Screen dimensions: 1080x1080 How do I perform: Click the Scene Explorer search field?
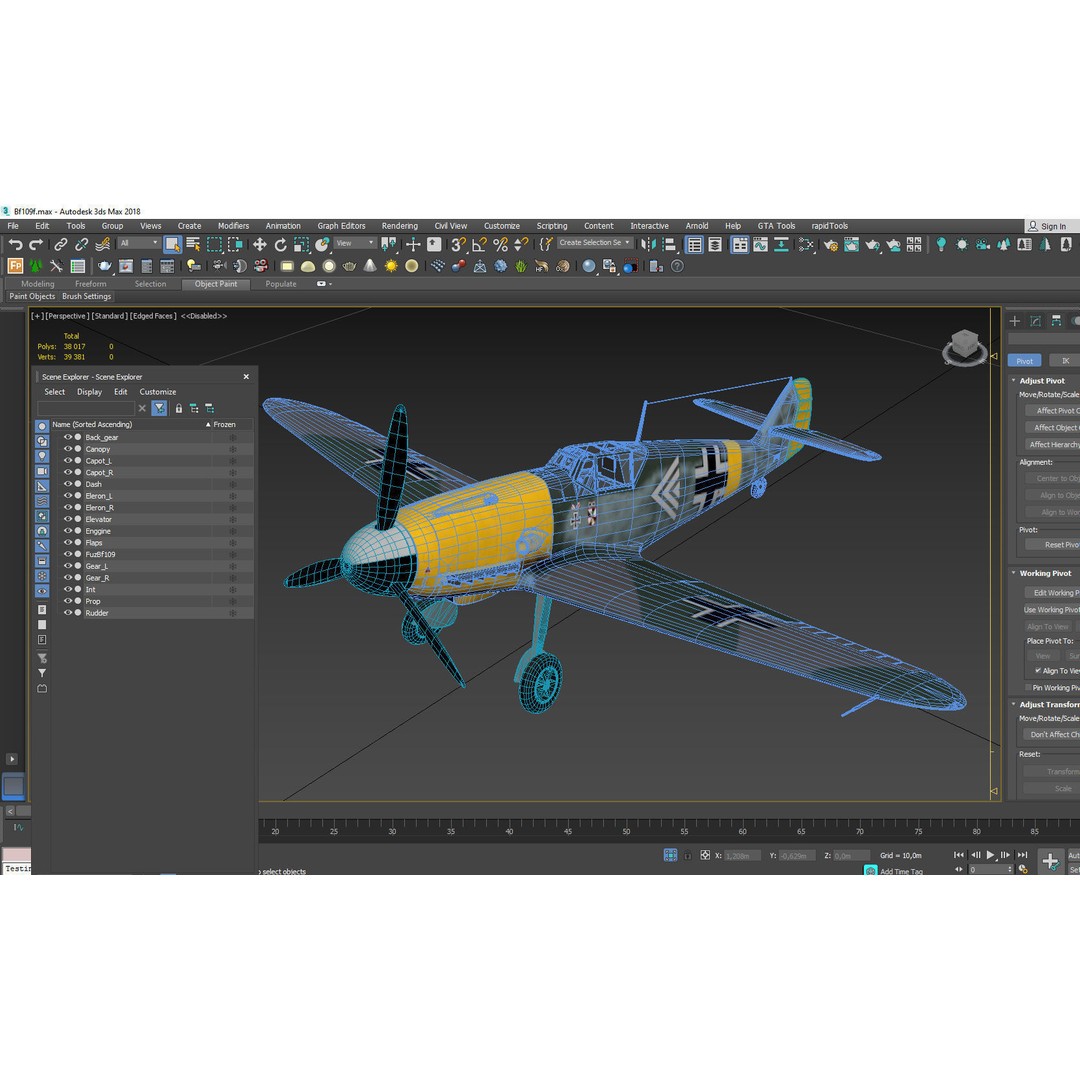(85, 408)
